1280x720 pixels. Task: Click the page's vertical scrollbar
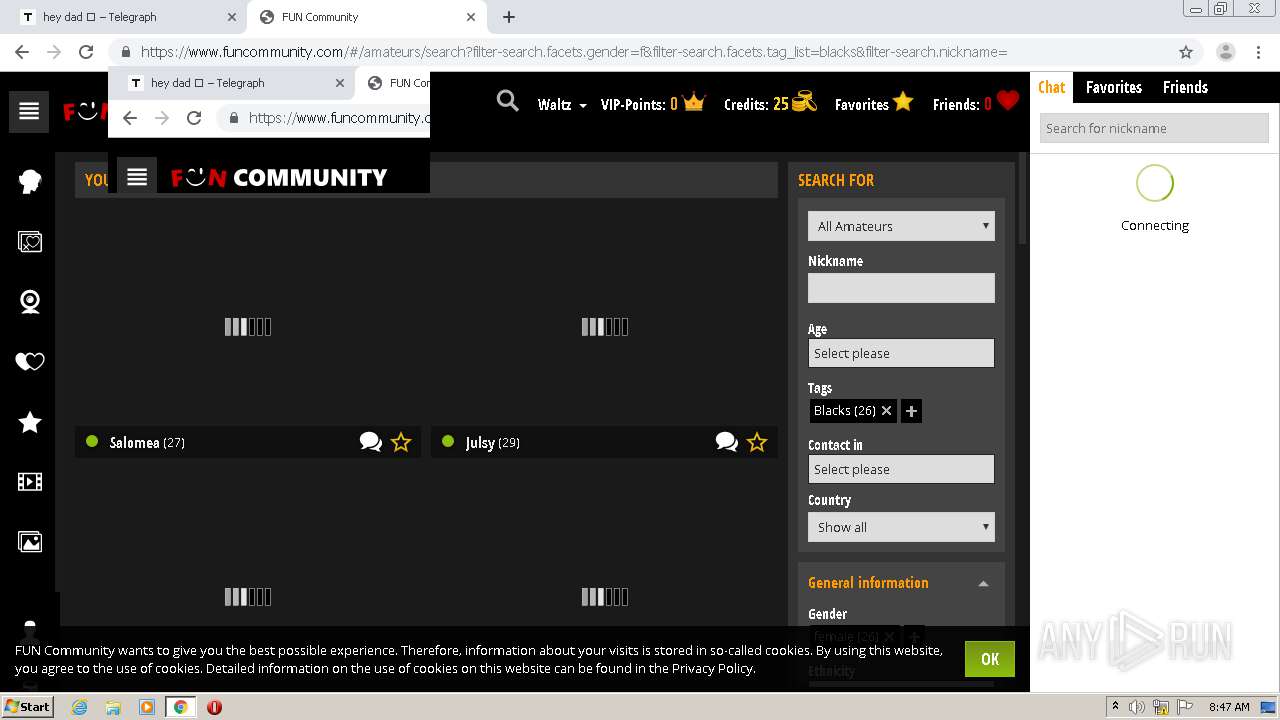[1022, 200]
